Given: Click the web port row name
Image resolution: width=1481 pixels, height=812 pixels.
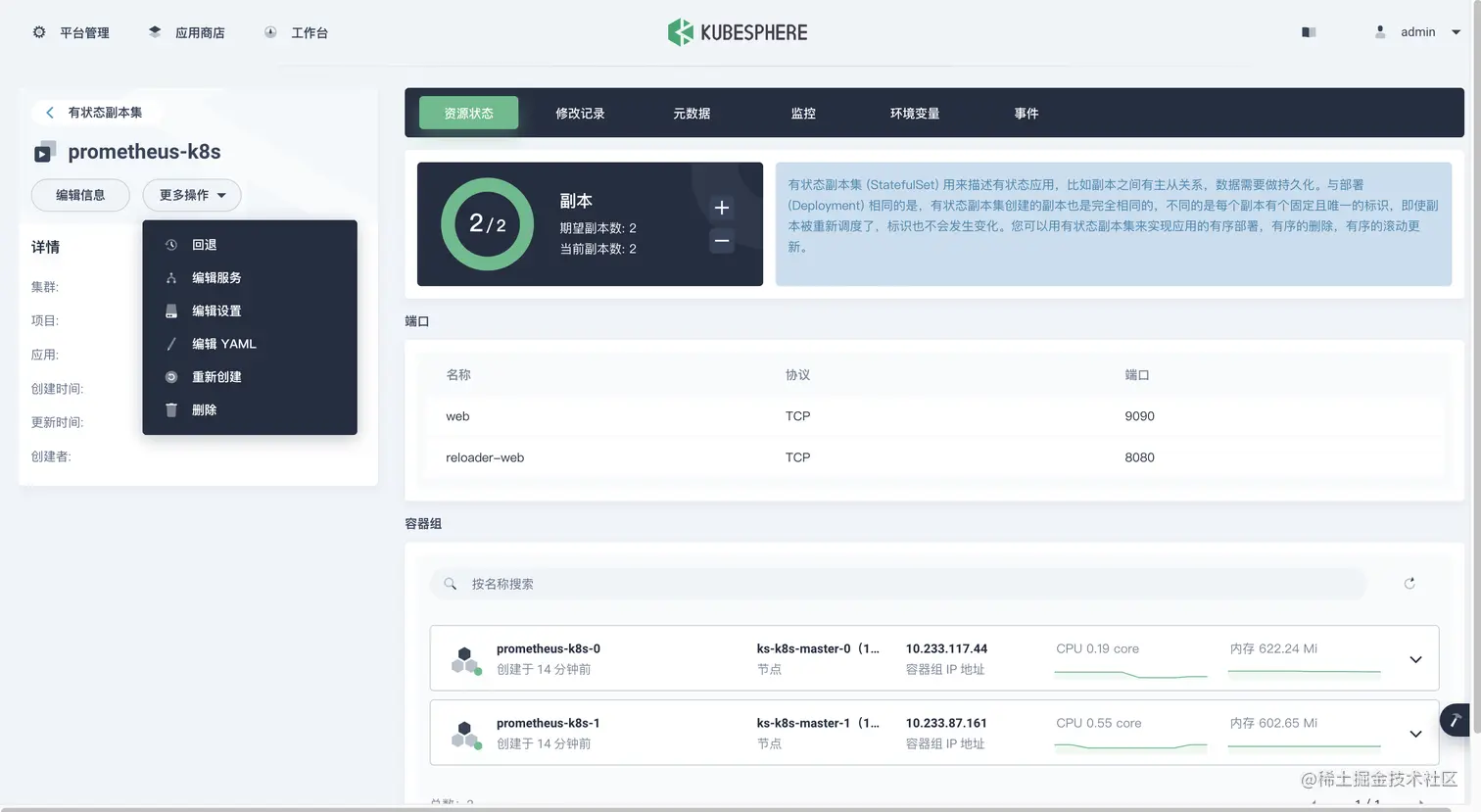Looking at the screenshot, I should click(457, 416).
